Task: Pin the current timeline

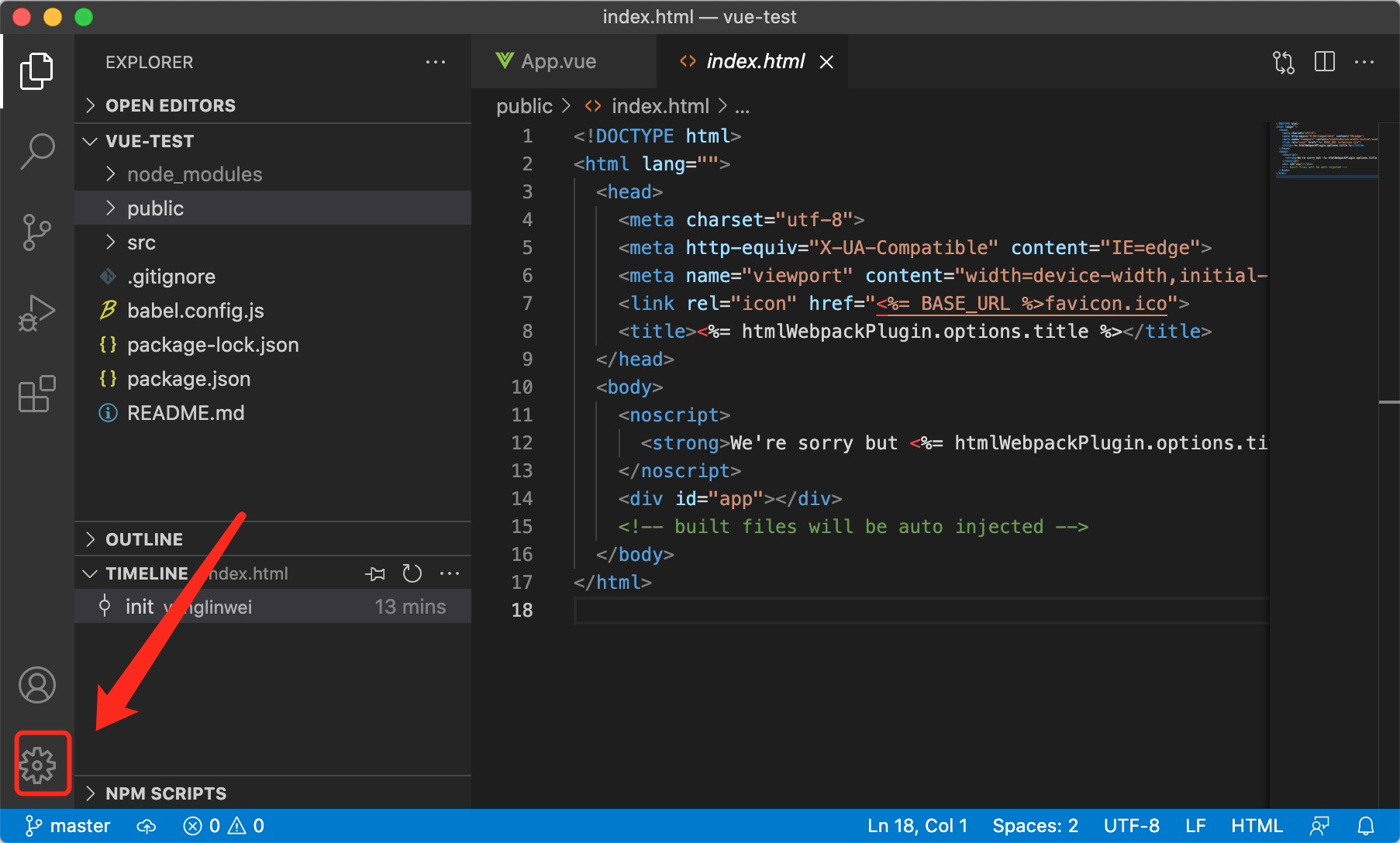Action: (375, 573)
